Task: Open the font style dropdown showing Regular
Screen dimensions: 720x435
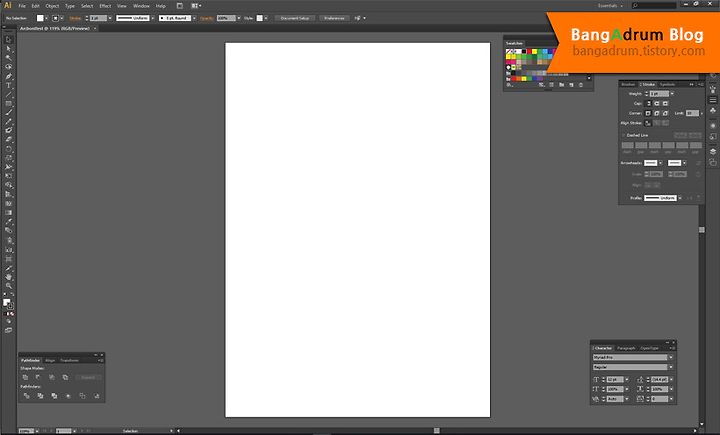Action: coord(671,367)
